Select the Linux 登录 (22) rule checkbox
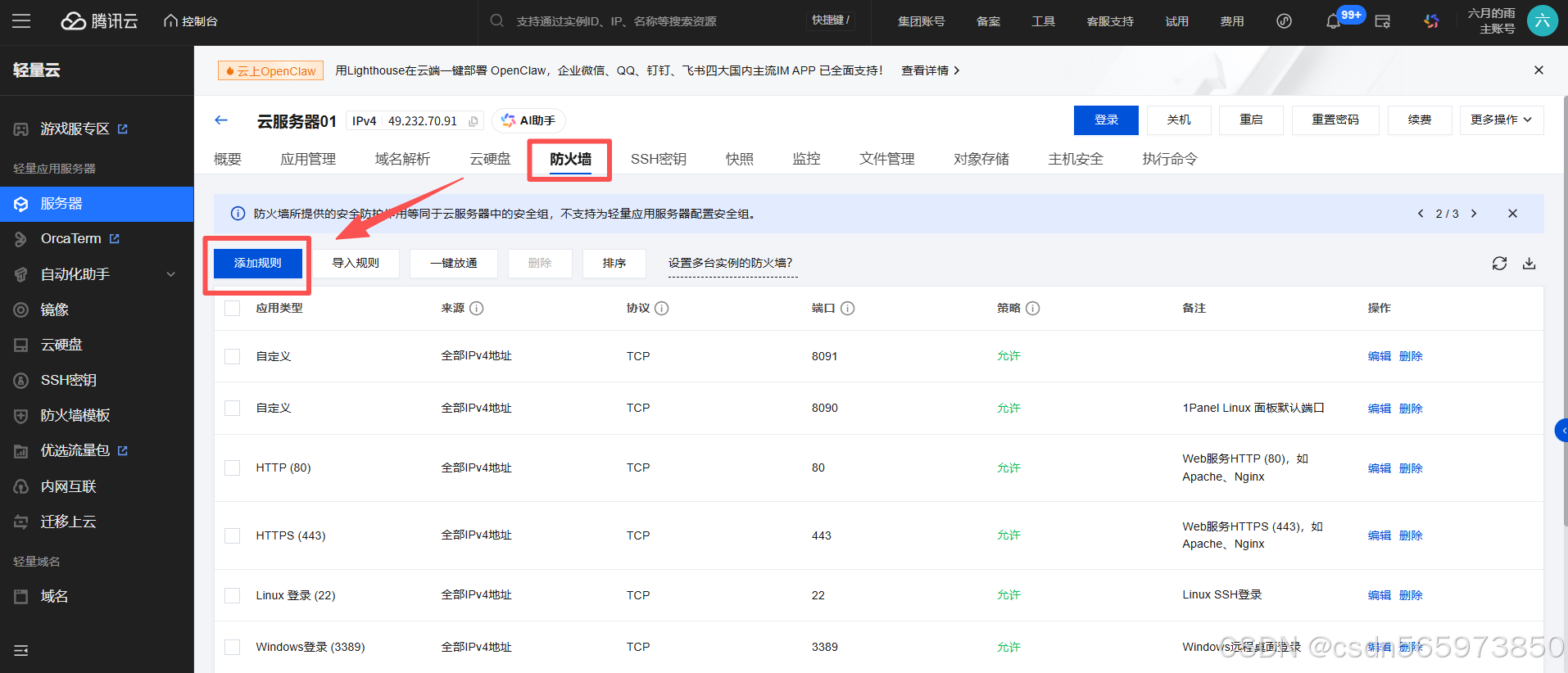 pos(233,595)
